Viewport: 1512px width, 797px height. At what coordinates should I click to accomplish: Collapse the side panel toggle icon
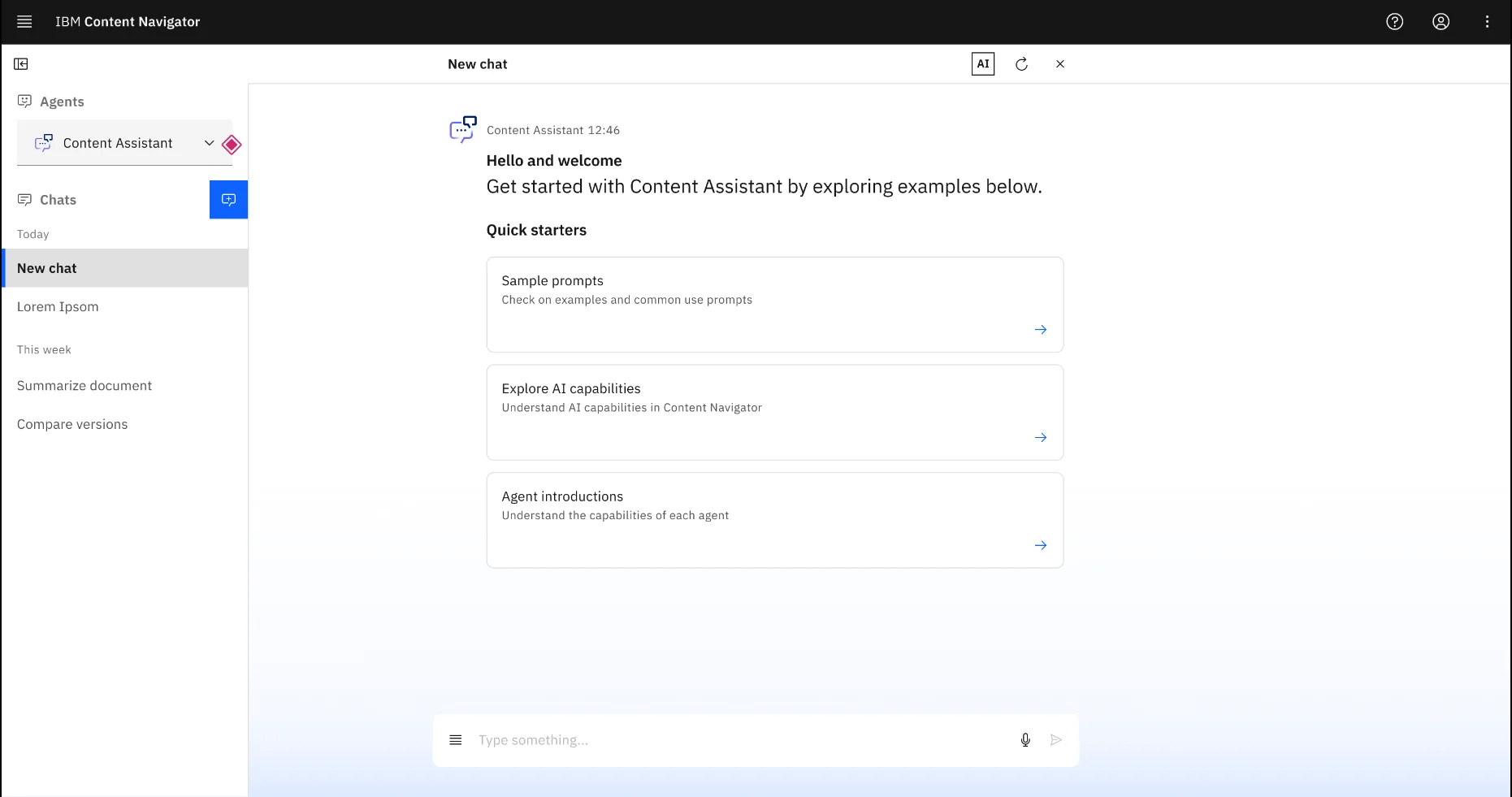coord(21,63)
